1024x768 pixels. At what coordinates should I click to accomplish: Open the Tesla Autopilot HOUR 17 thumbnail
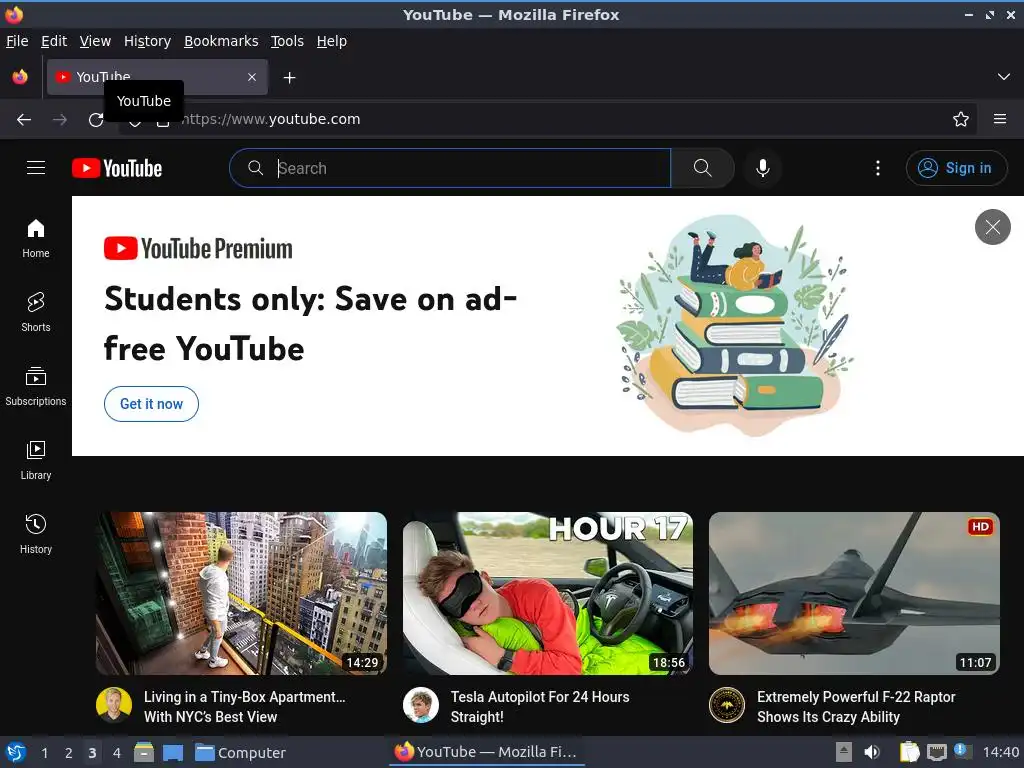[548, 593]
